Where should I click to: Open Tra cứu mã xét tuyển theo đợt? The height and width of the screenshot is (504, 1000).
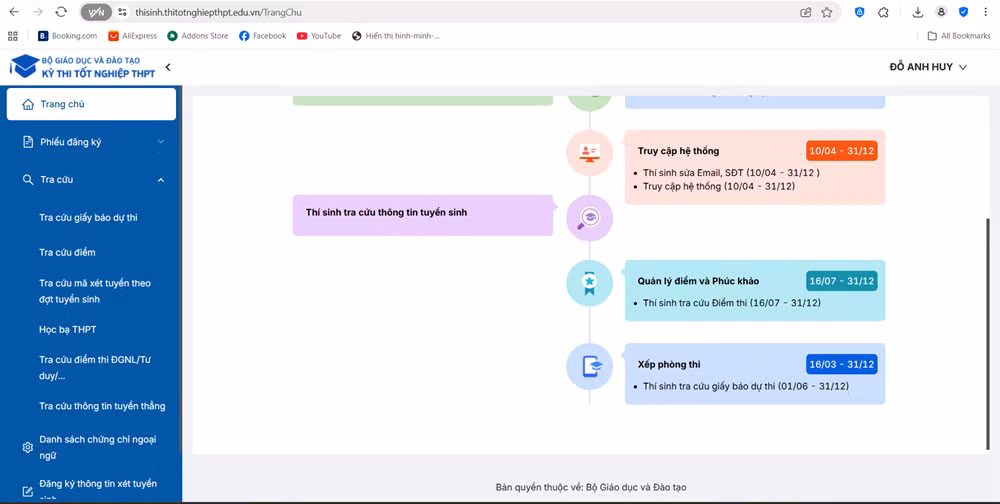coord(94,291)
